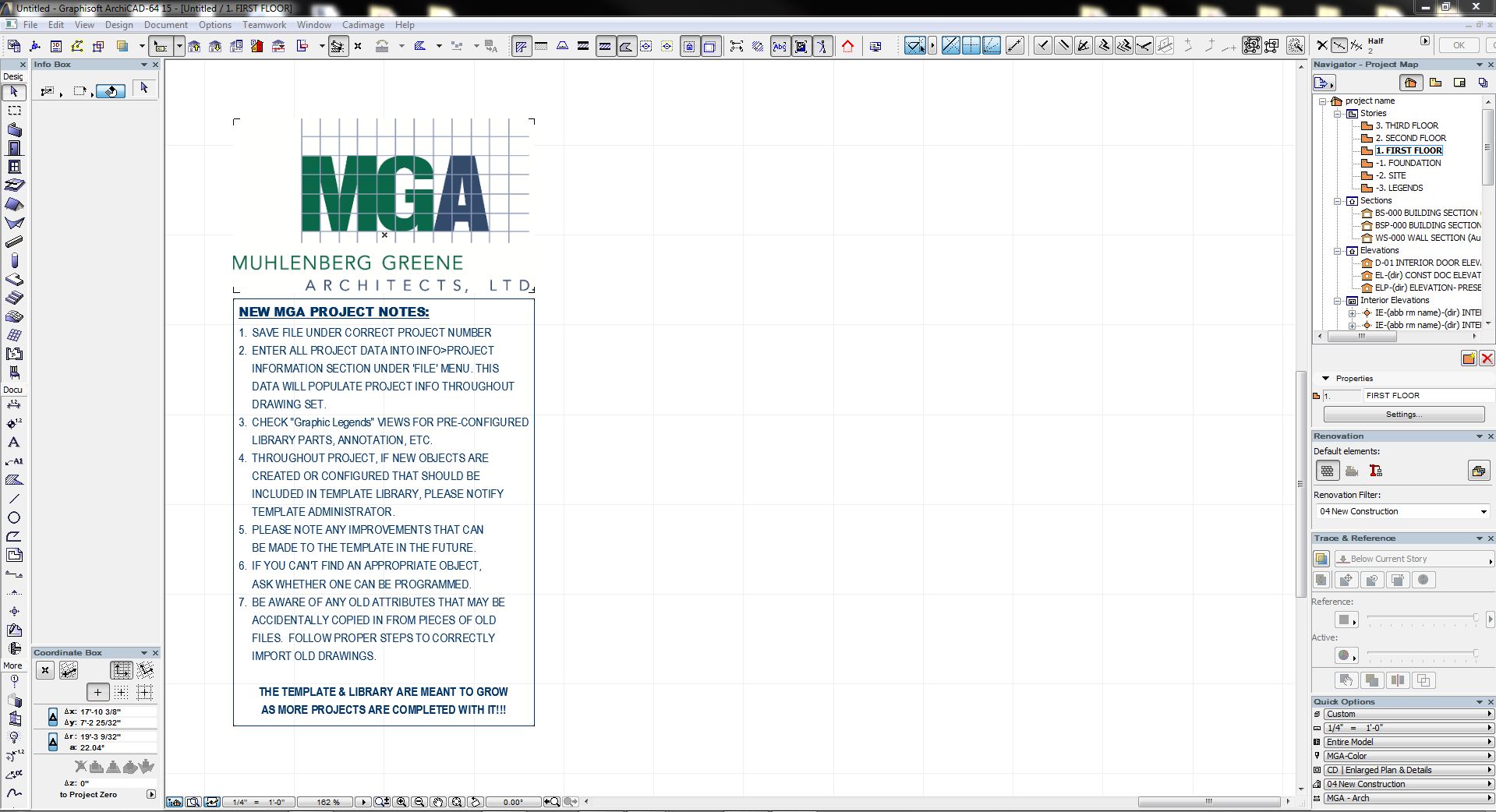Click the OK button in the toolbar
The height and width of the screenshot is (812, 1496).
[x=1459, y=45]
